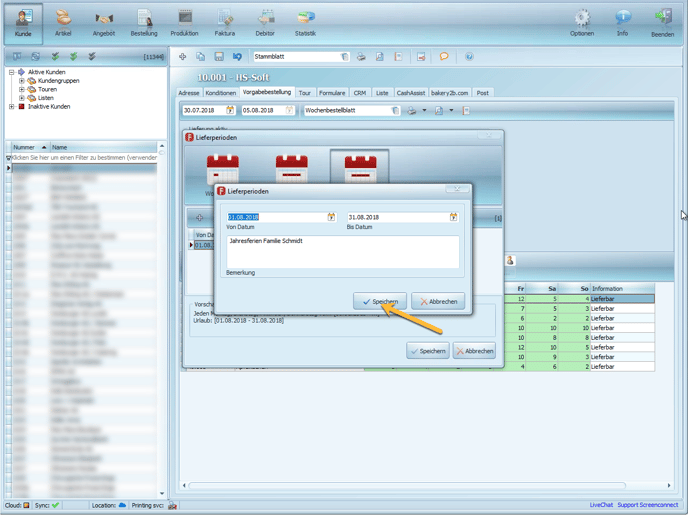Click the Bemerkung text field
Image resolution: width=688 pixels, height=515 pixels.
(343, 252)
